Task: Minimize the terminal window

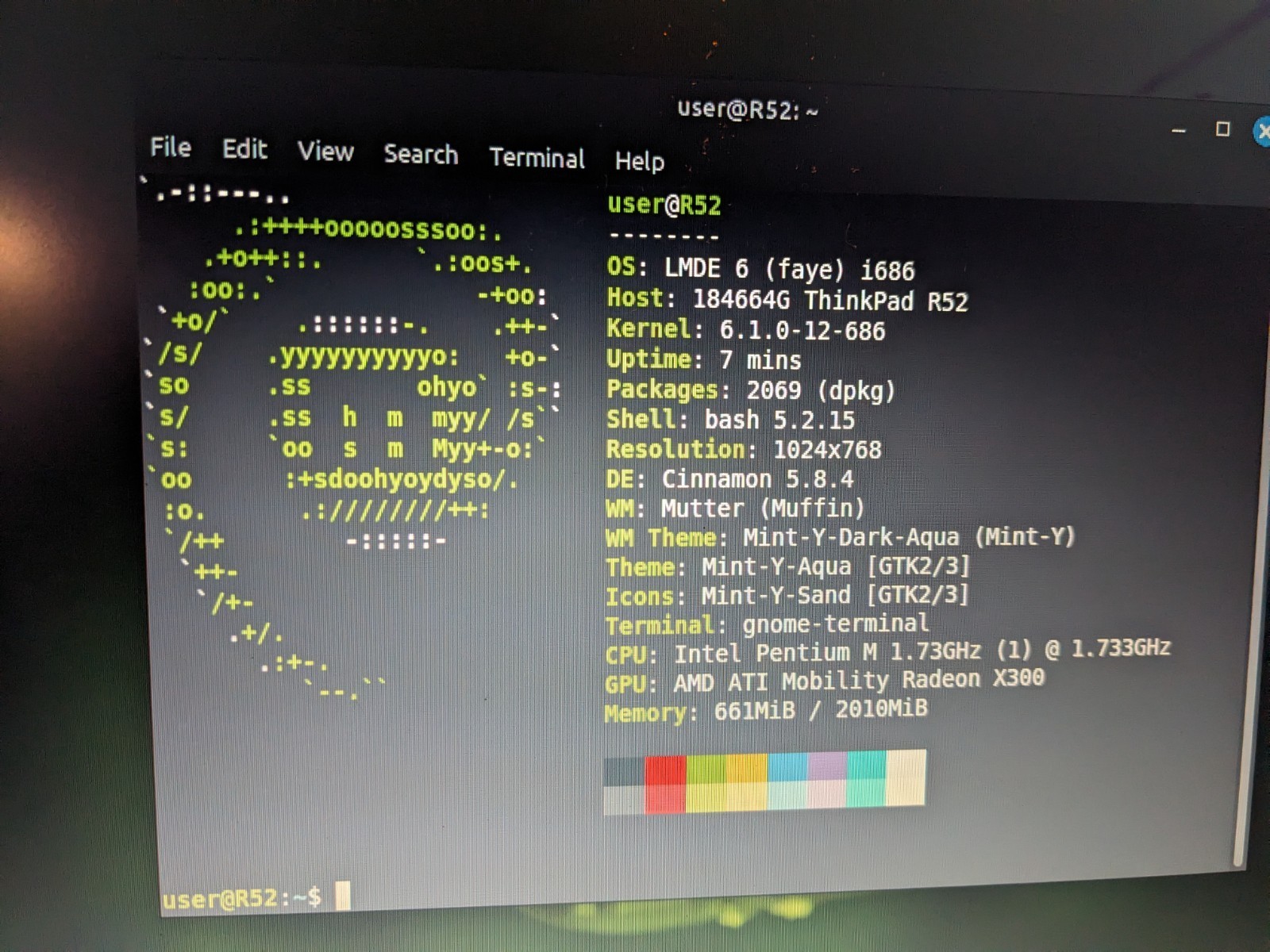Action: click(1180, 130)
